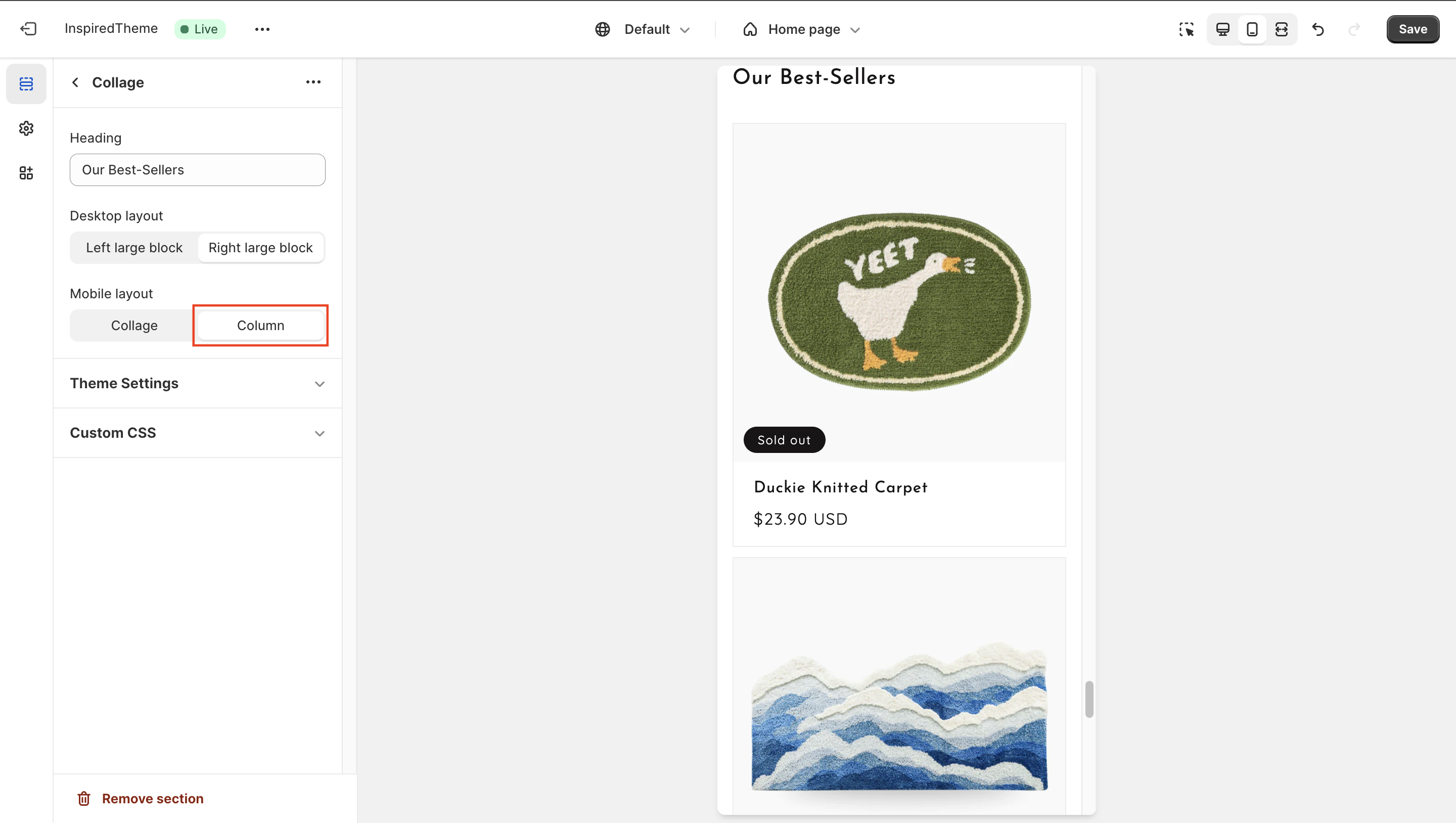Expand the Theme Settings section

(x=197, y=383)
